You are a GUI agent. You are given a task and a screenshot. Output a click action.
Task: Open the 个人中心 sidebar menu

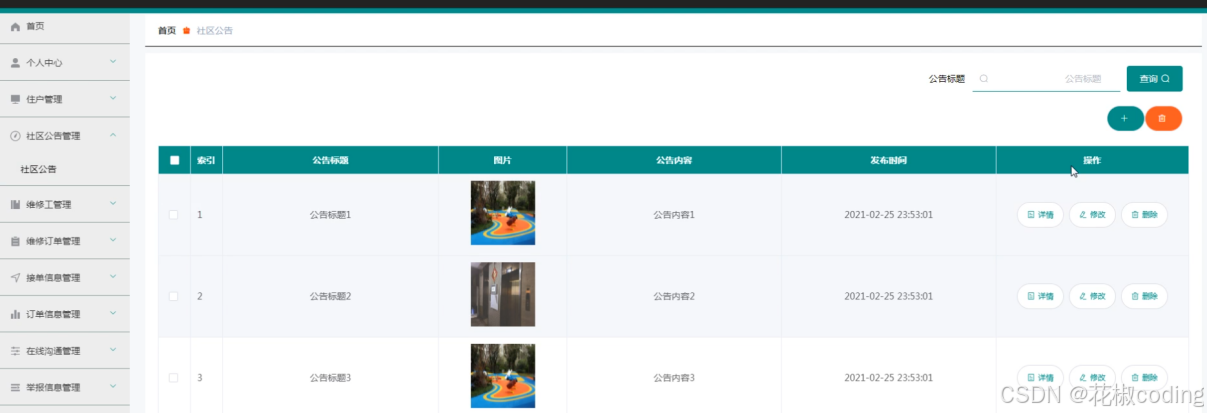65,63
